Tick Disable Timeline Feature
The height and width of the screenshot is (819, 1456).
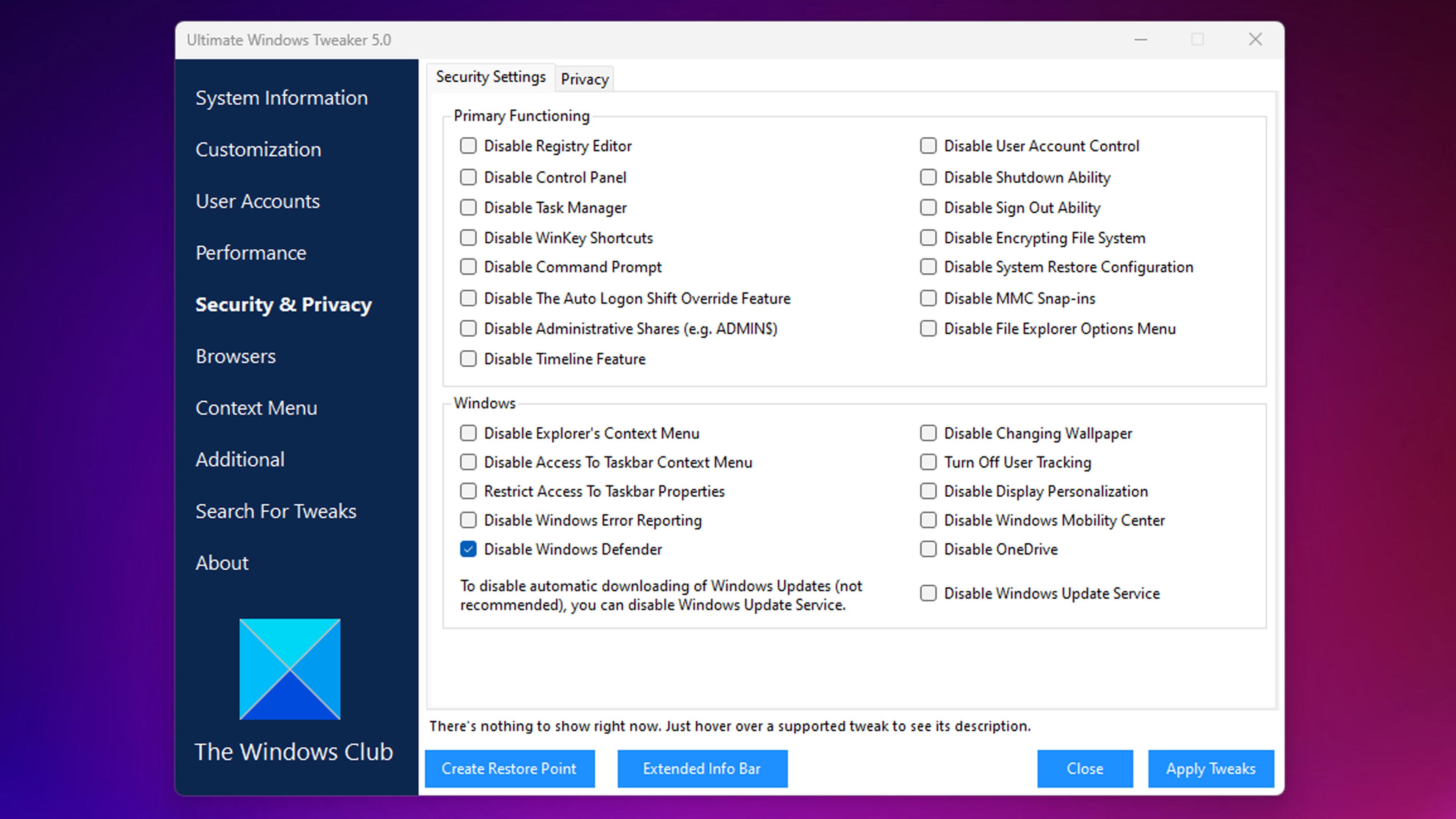[x=468, y=359]
